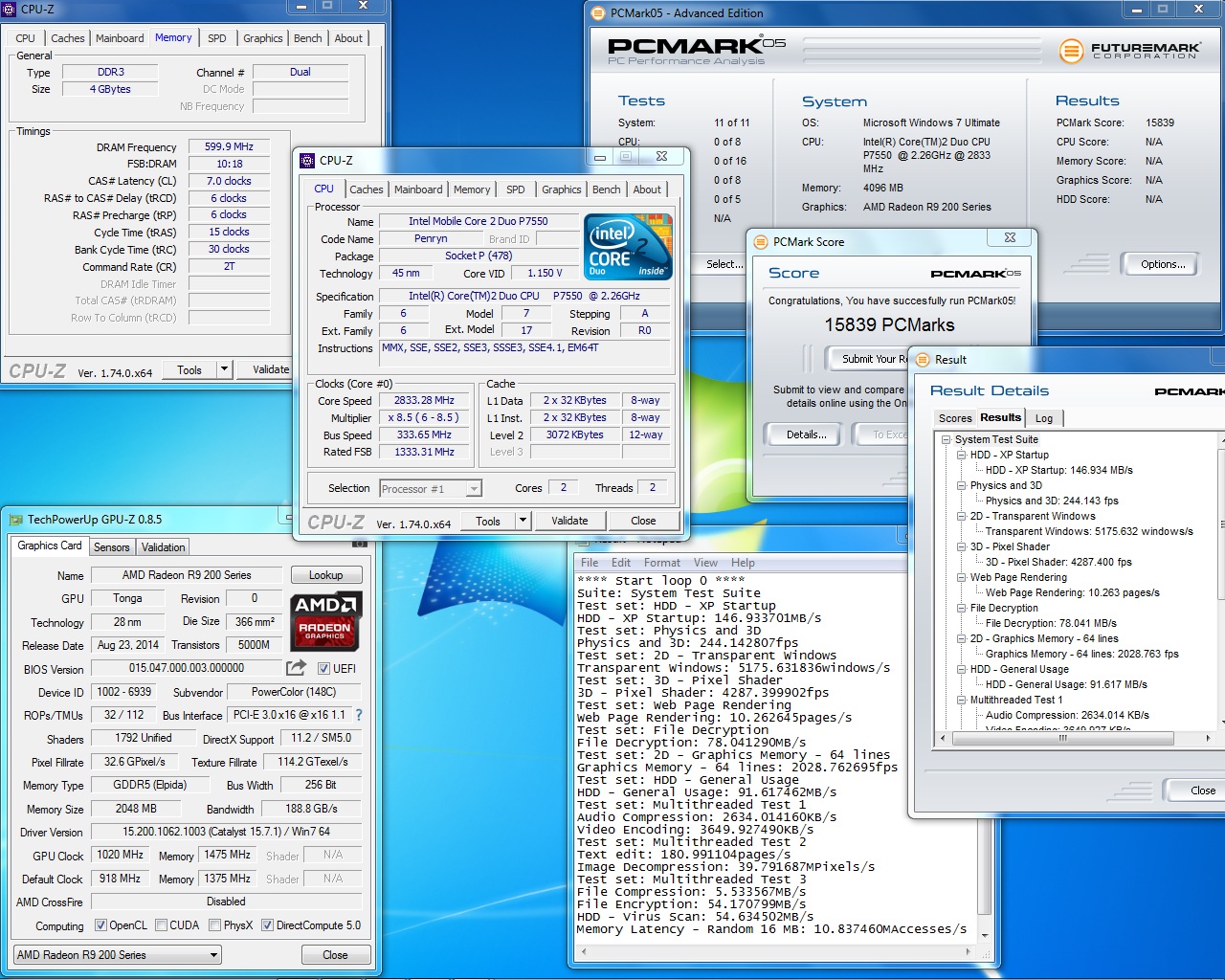Click the Lookup button in GPU-Z
Viewport: 1225px width, 980px height.
coord(325,575)
